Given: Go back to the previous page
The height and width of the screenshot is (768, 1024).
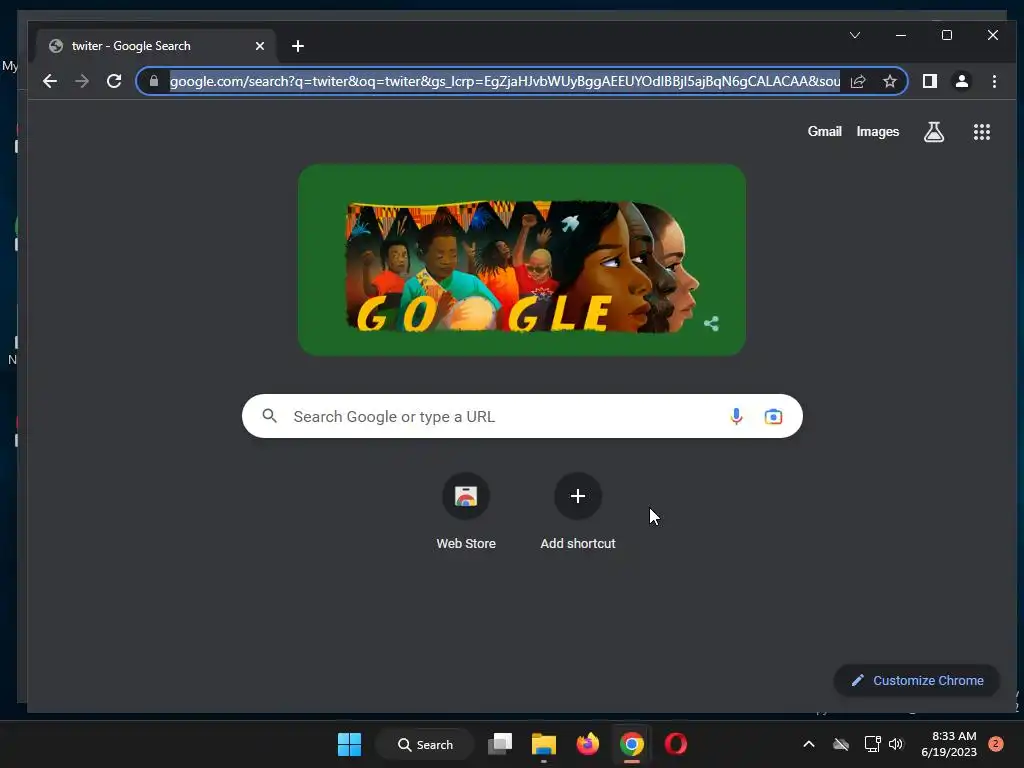Looking at the screenshot, I should coord(50,81).
